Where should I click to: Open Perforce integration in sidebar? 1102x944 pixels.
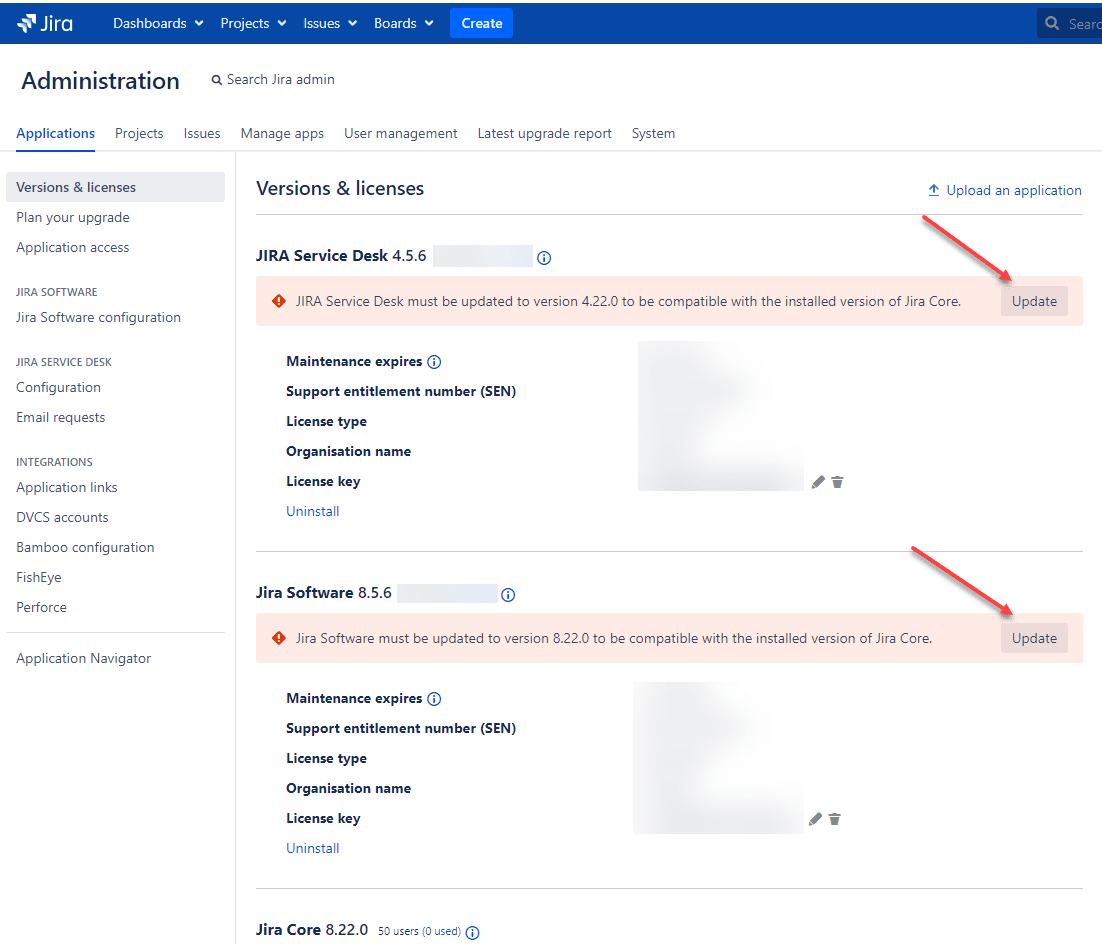click(x=41, y=607)
